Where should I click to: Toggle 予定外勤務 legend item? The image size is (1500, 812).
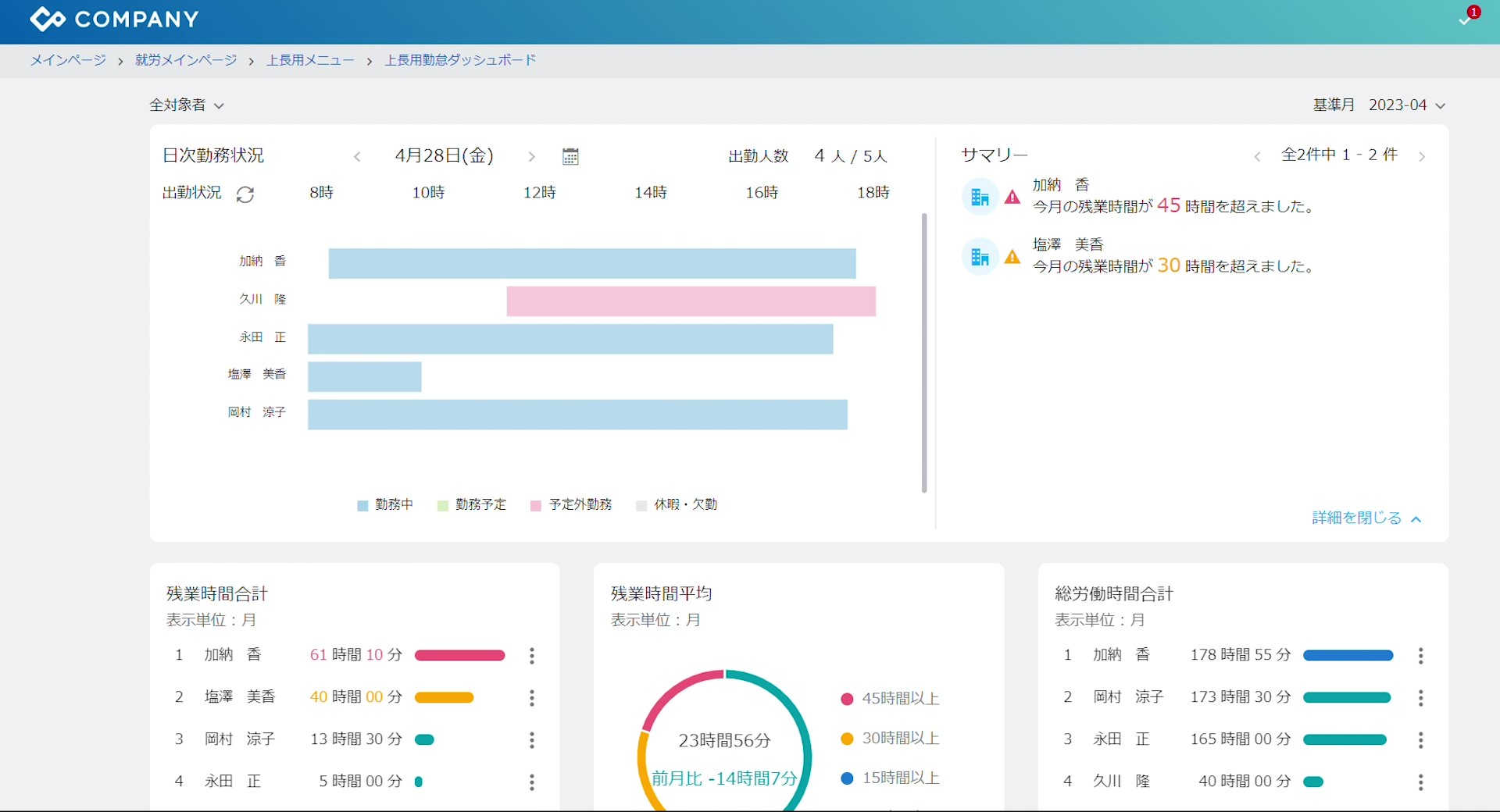pos(571,505)
